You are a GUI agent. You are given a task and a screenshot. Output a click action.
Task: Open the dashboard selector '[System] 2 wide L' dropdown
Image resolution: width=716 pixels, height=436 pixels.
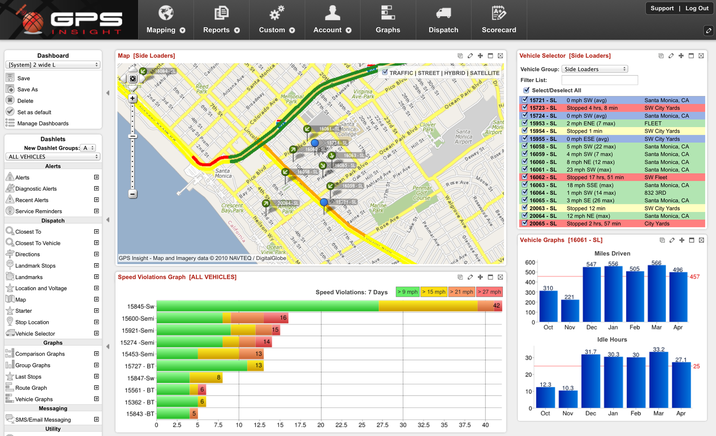pos(53,65)
